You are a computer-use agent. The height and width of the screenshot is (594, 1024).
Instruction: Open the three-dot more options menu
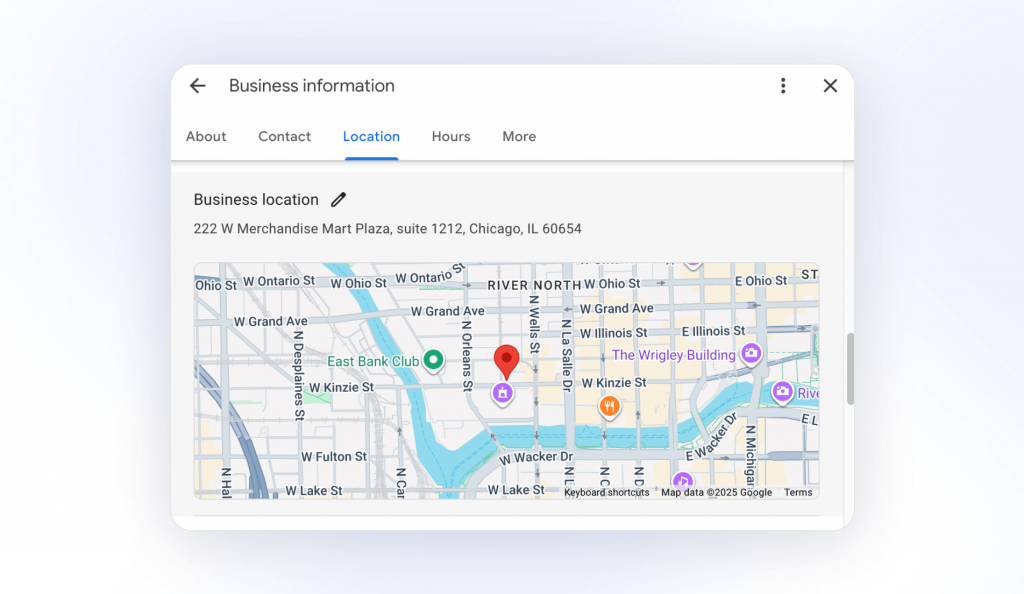tap(783, 86)
